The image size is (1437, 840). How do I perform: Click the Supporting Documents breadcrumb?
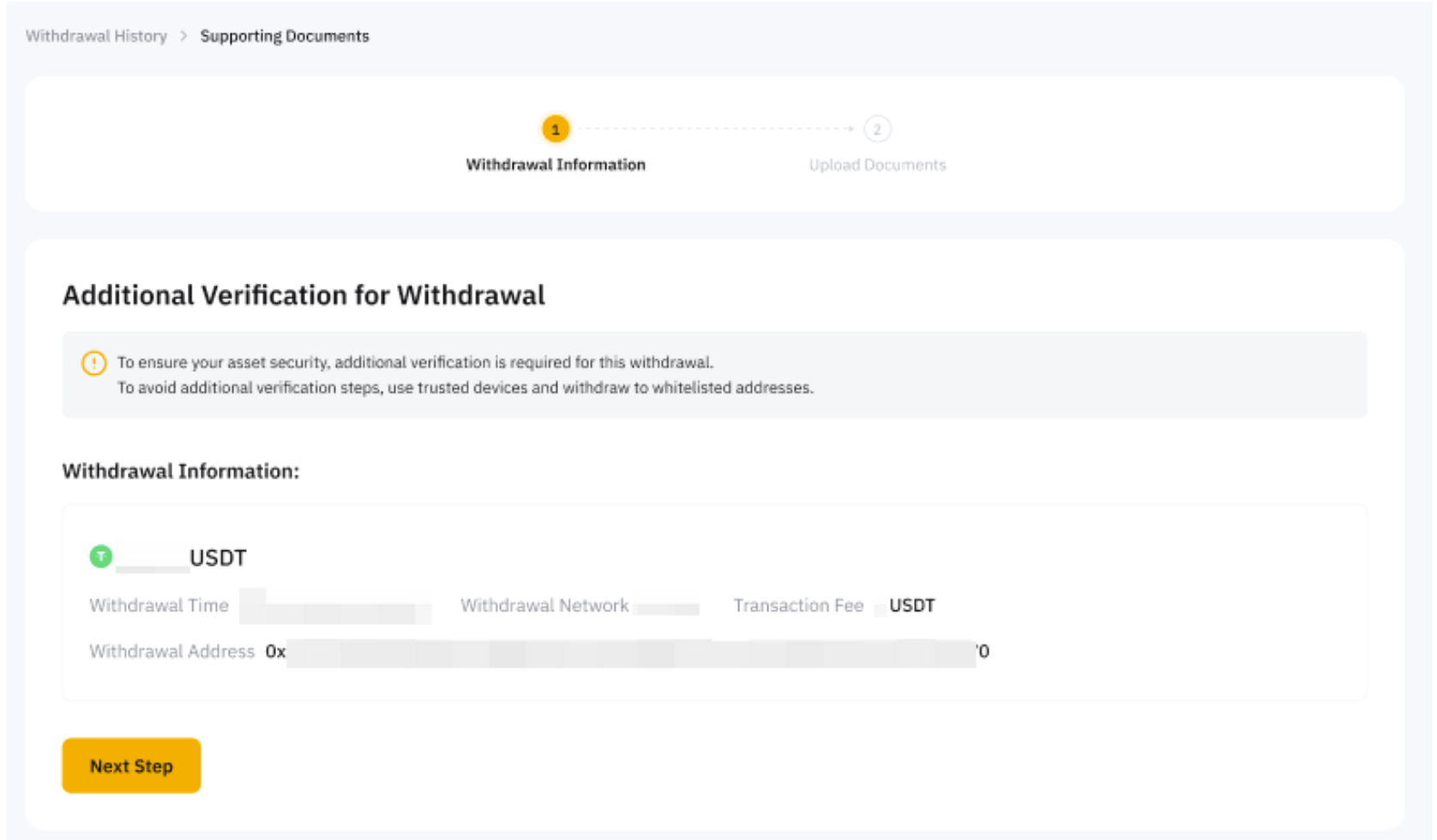[285, 36]
